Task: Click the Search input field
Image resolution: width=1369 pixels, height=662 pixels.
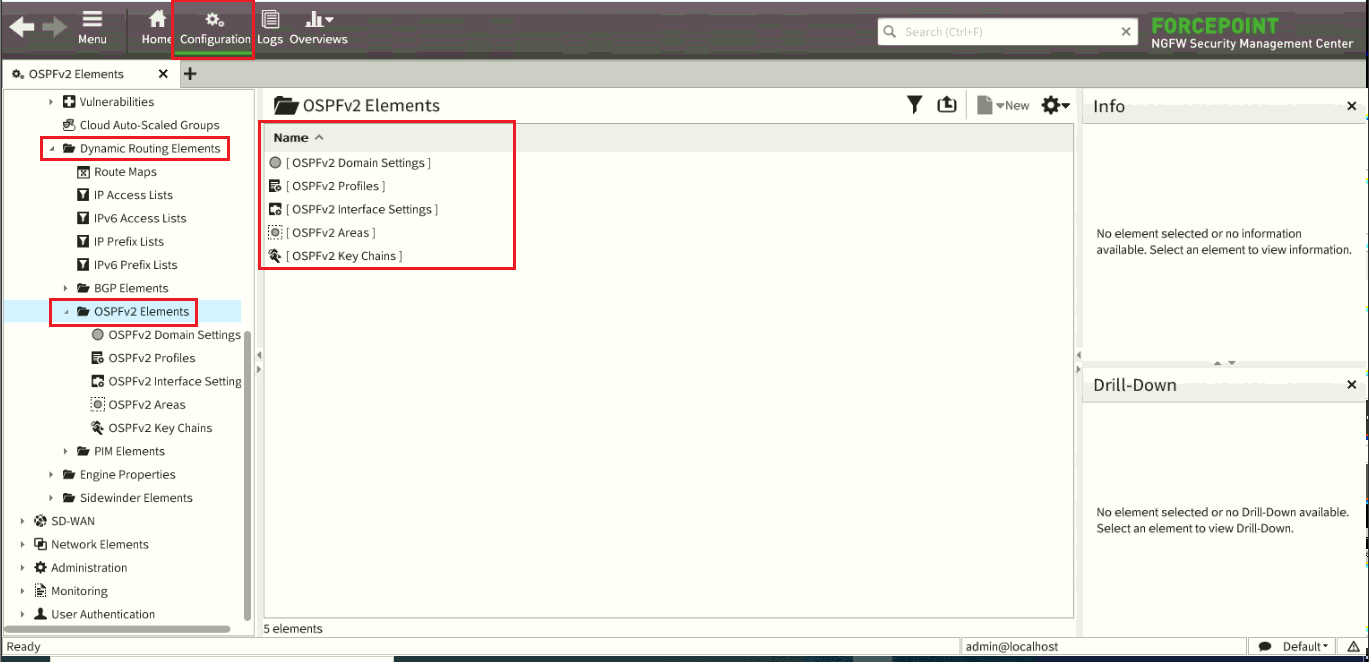Action: [1007, 32]
